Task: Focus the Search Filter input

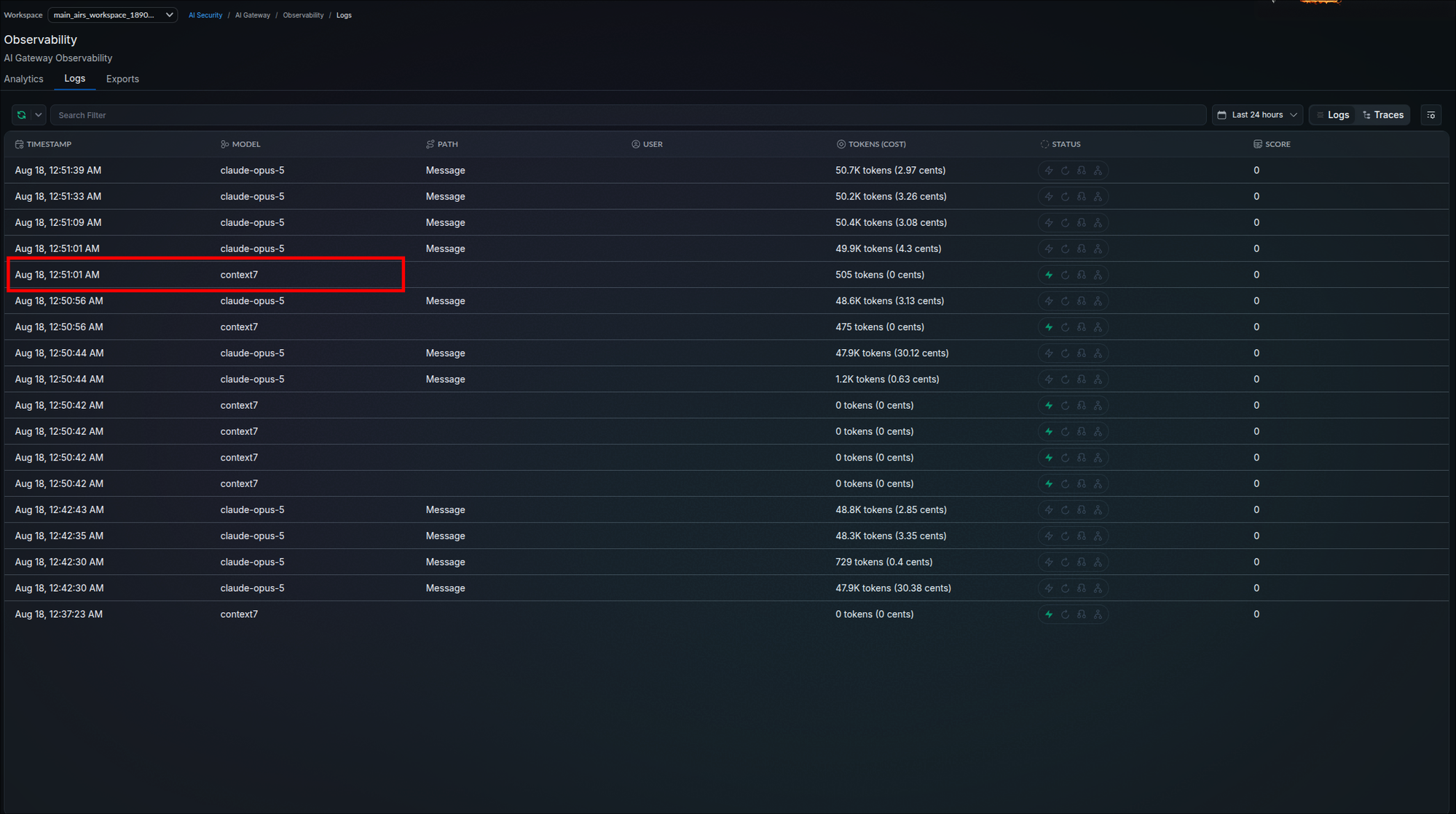Action: (628, 115)
